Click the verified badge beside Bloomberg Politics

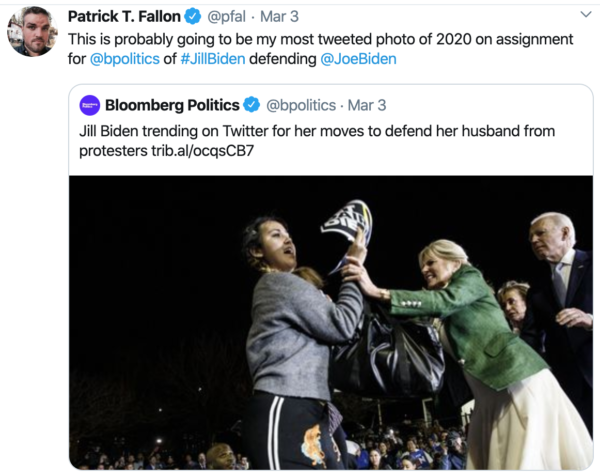[253, 105]
